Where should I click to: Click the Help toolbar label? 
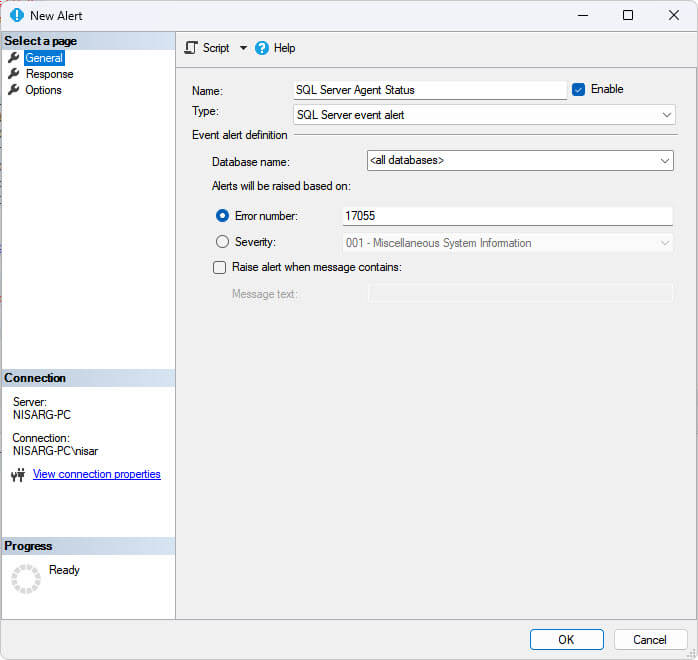point(284,48)
